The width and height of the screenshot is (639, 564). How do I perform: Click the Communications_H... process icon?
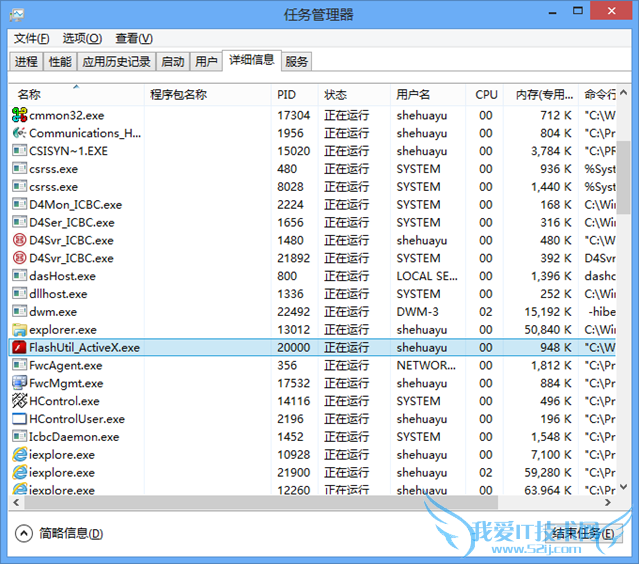point(19,133)
